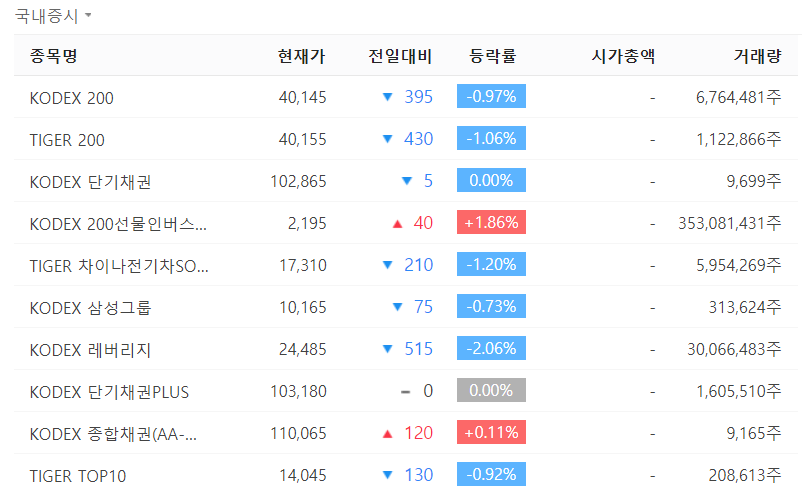Click volume 30,066,483주
The height and width of the screenshot is (494, 809).
click(734, 349)
